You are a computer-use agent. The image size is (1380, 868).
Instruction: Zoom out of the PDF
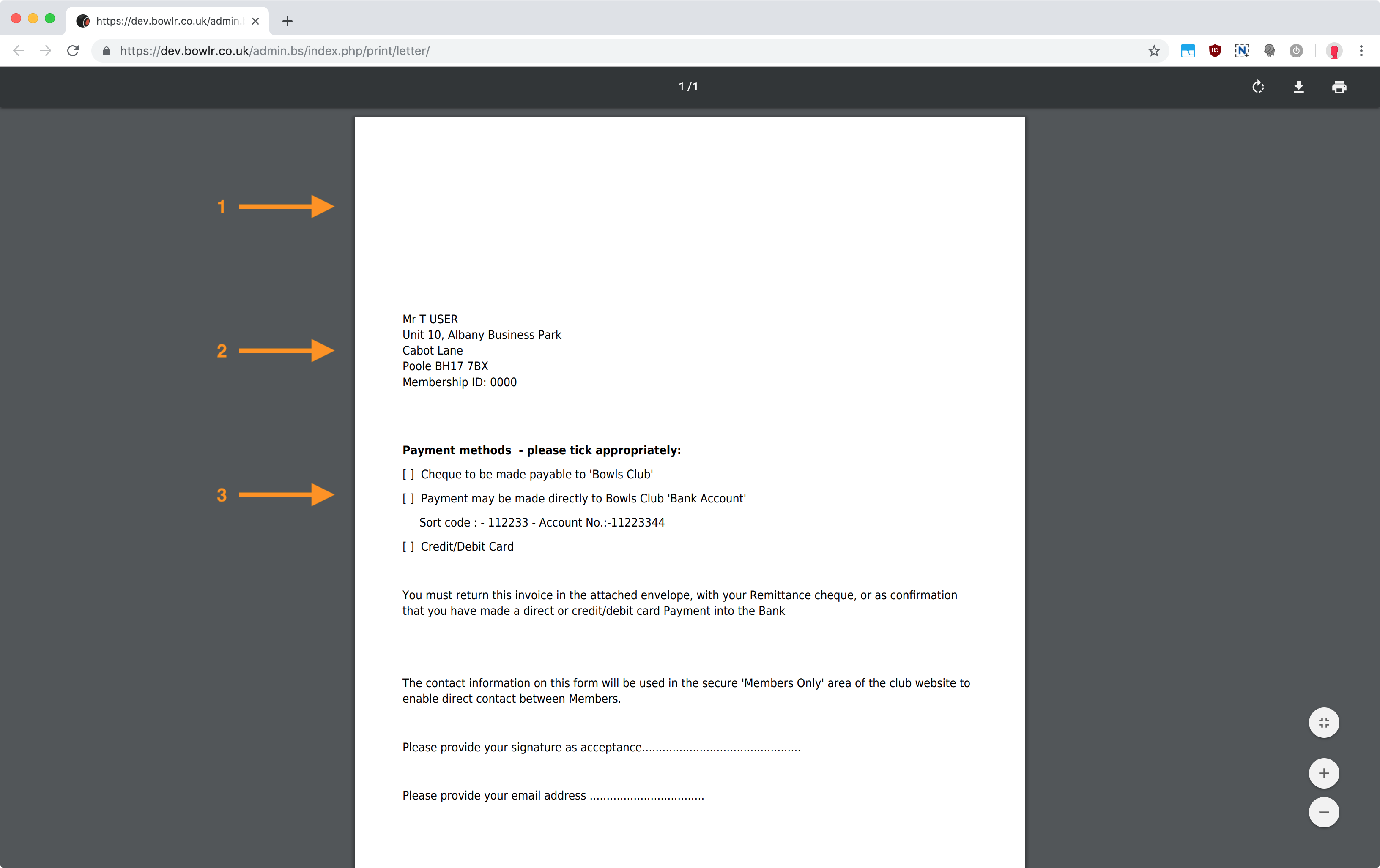(1323, 812)
